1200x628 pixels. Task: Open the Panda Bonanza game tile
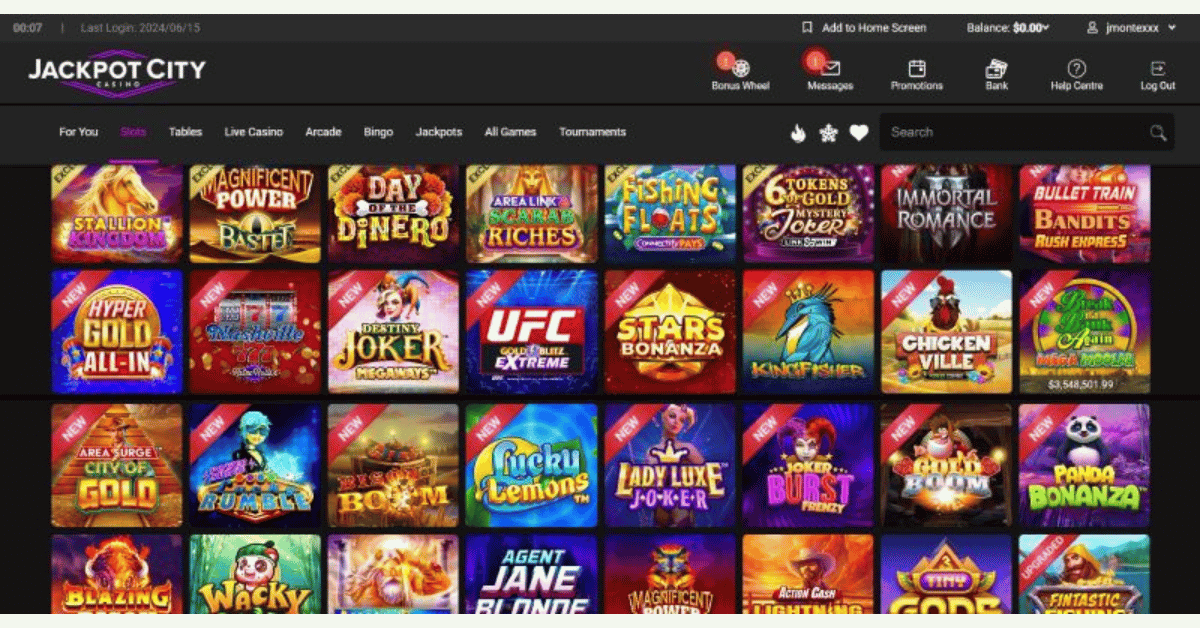pos(1084,465)
